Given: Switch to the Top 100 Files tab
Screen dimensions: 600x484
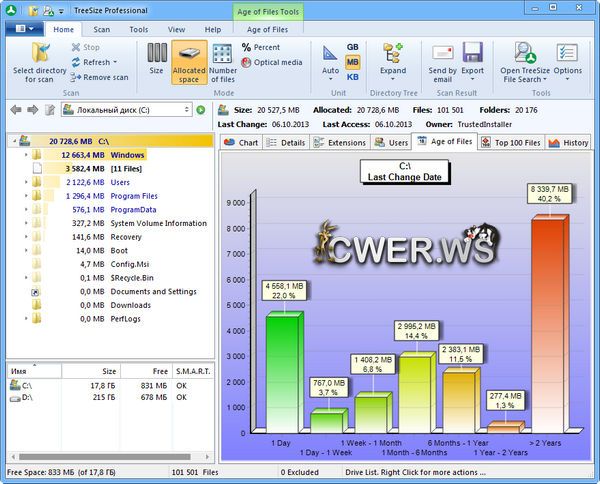Looking at the screenshot, I should [511, 143].
